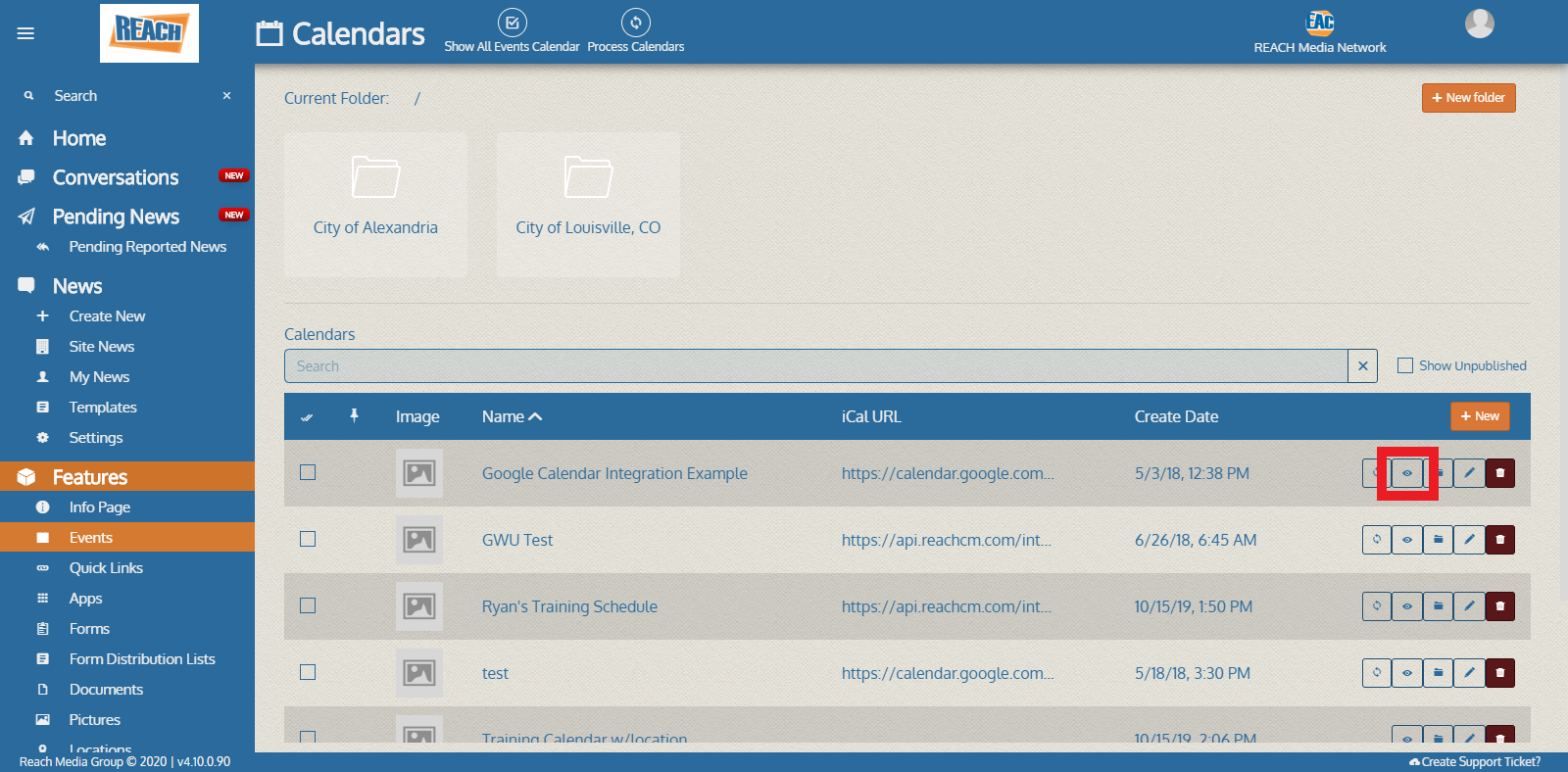Open the user profile avatar
Viewport: 1568px width, 772px height.
[x=1480, y=23]
